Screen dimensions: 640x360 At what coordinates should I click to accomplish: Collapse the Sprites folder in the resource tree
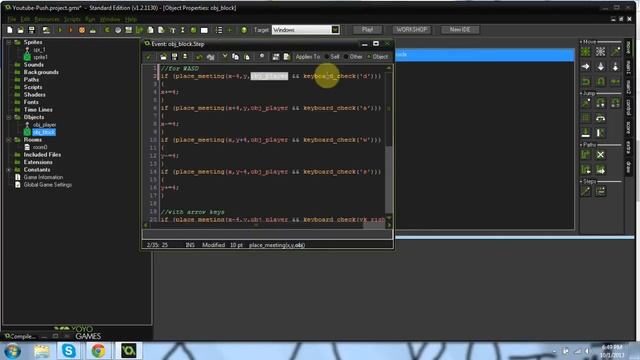click(x=9, y=42)
